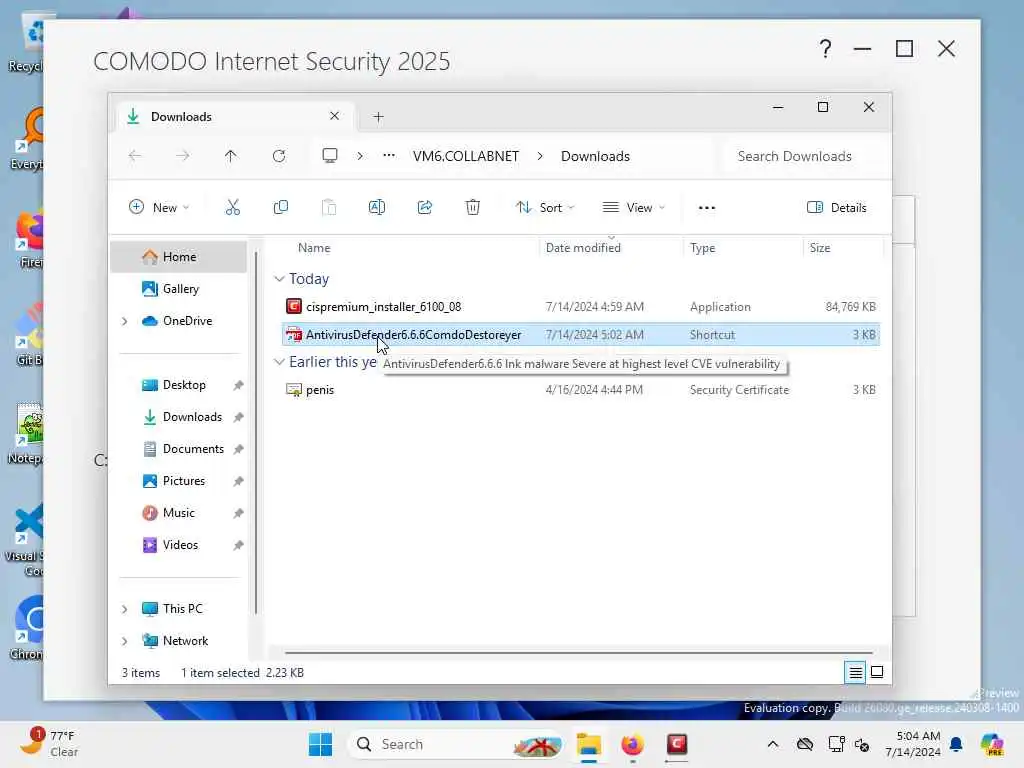Switch to details list view icon

pos(855,672)
